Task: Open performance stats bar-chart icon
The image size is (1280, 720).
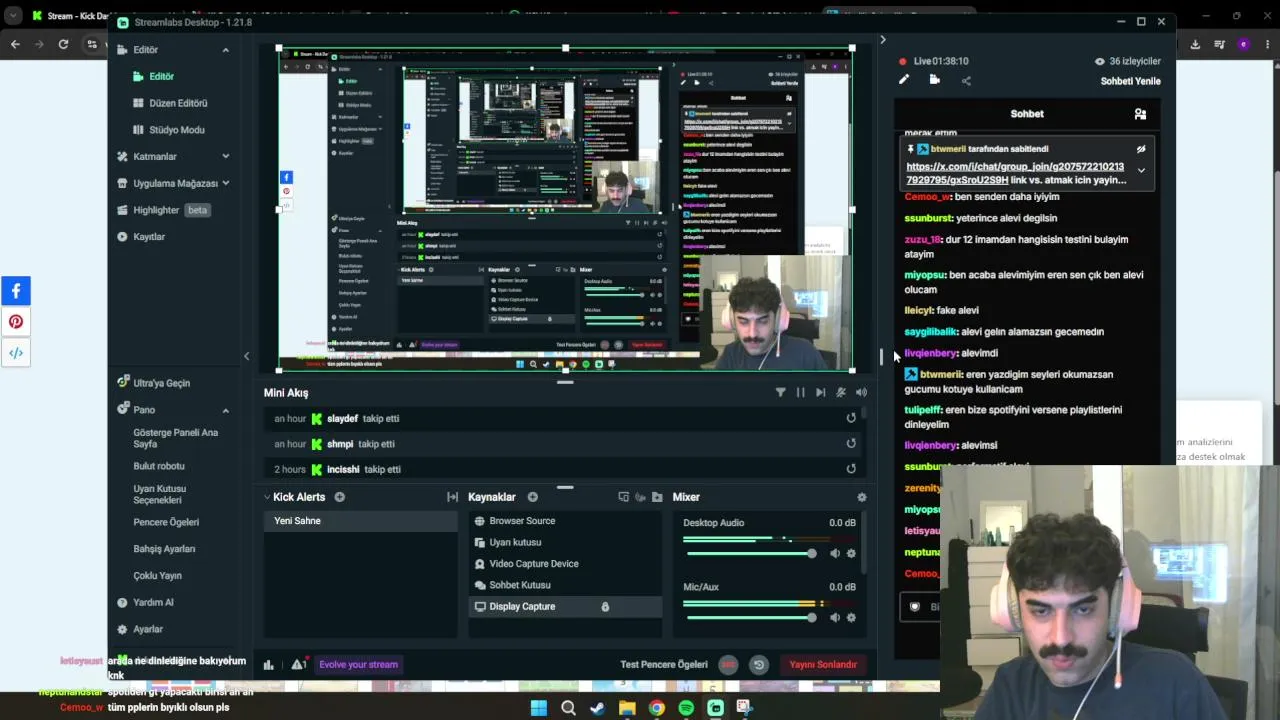Action: tap(268, 665)
